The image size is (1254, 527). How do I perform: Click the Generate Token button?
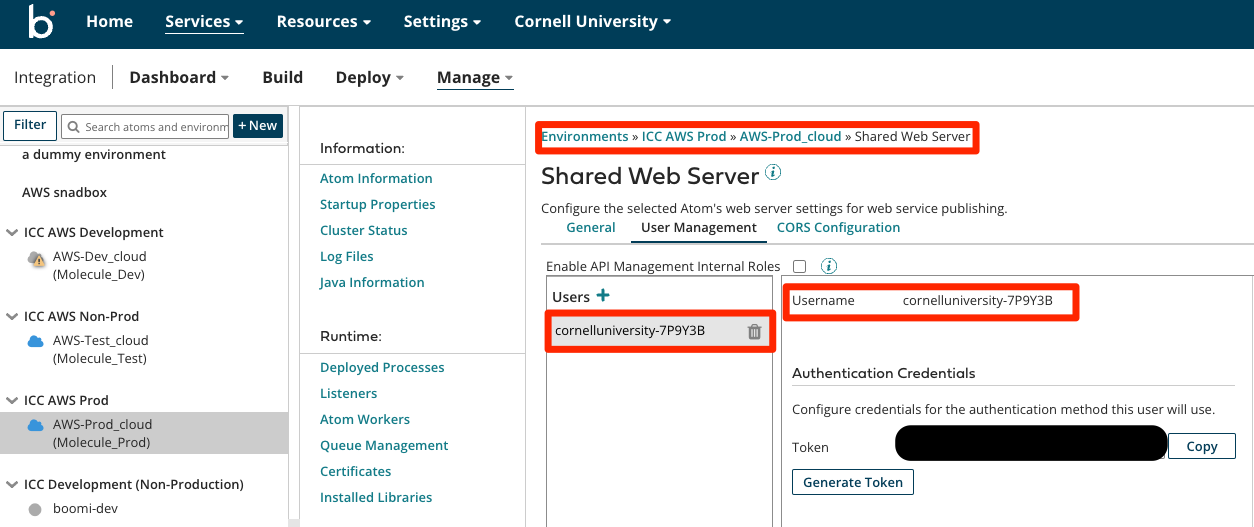coord(853,482)
